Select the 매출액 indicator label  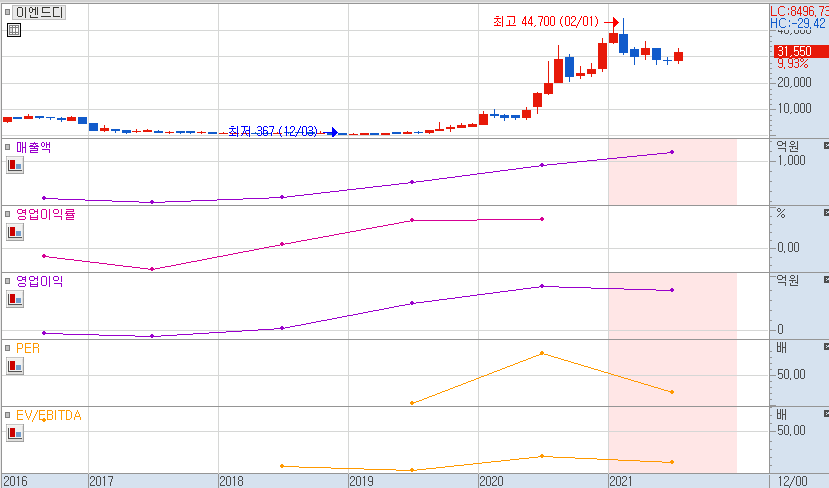(x=33, y=147)
